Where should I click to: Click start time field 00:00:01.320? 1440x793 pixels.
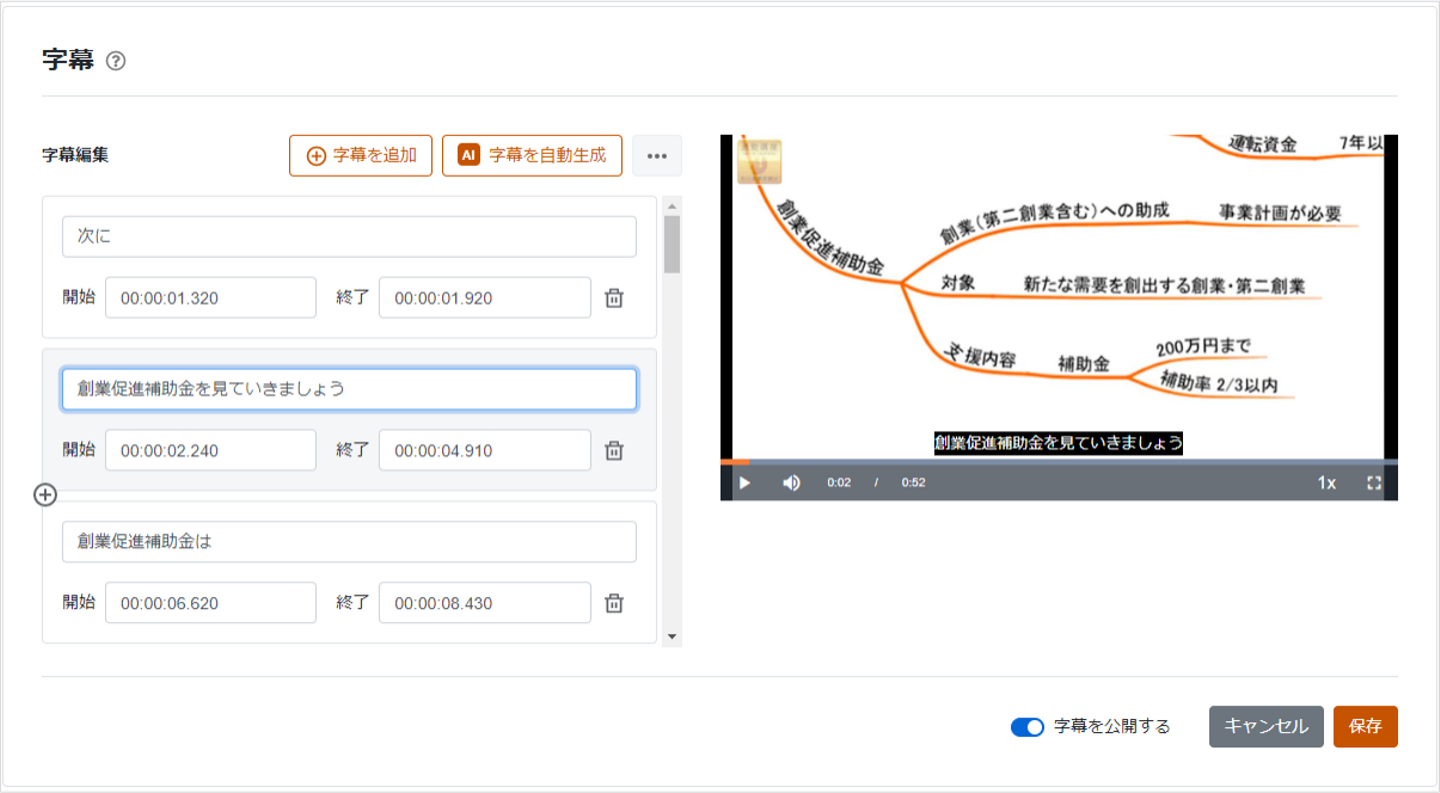point(211,298)
